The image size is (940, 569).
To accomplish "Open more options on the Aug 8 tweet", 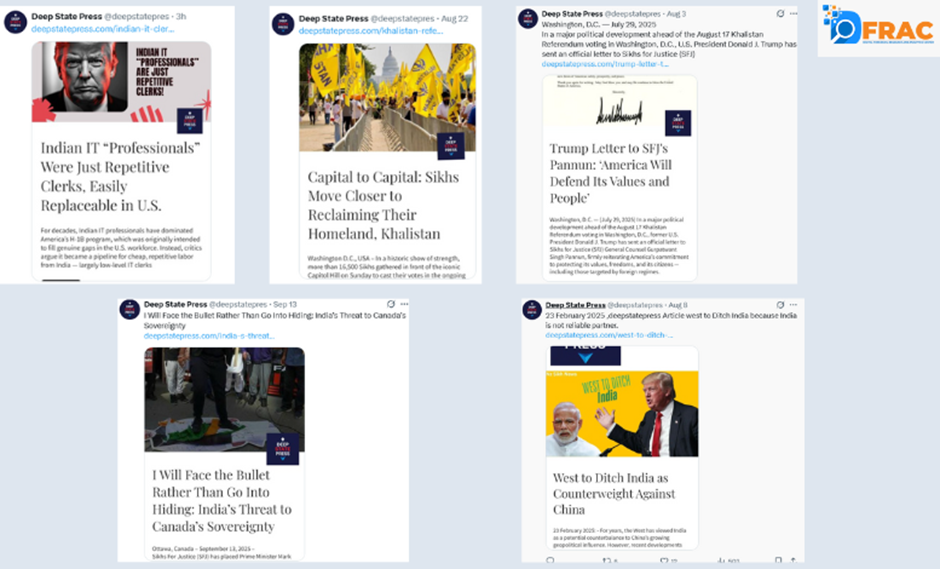I will 793,305.
